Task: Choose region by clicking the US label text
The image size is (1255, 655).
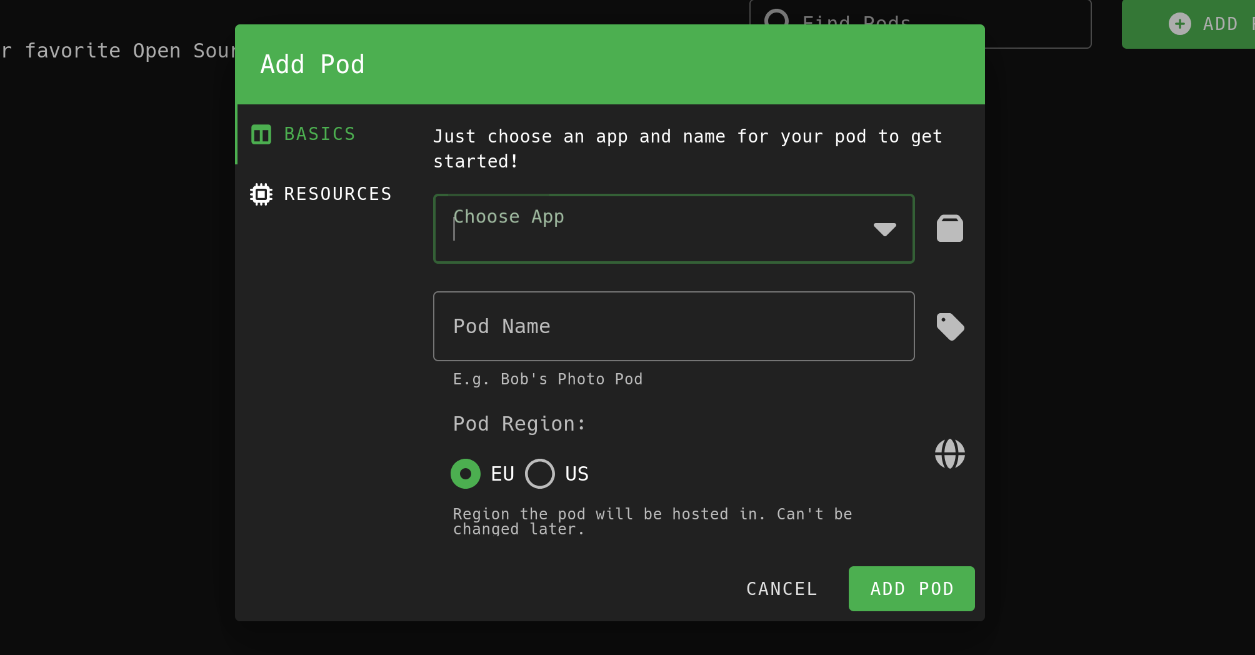Action: pyautogui.click(x=577, y=474)
